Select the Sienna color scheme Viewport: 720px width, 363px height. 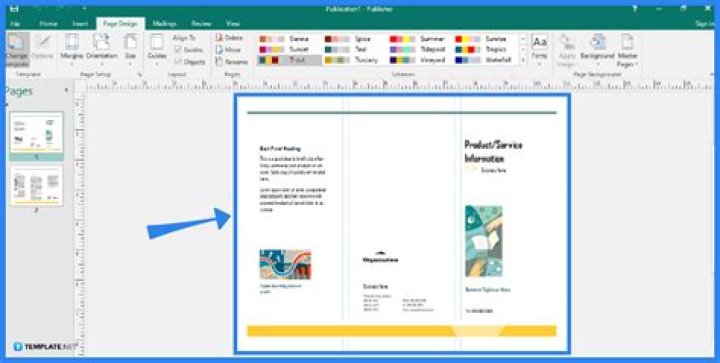[x=289, y=39]
